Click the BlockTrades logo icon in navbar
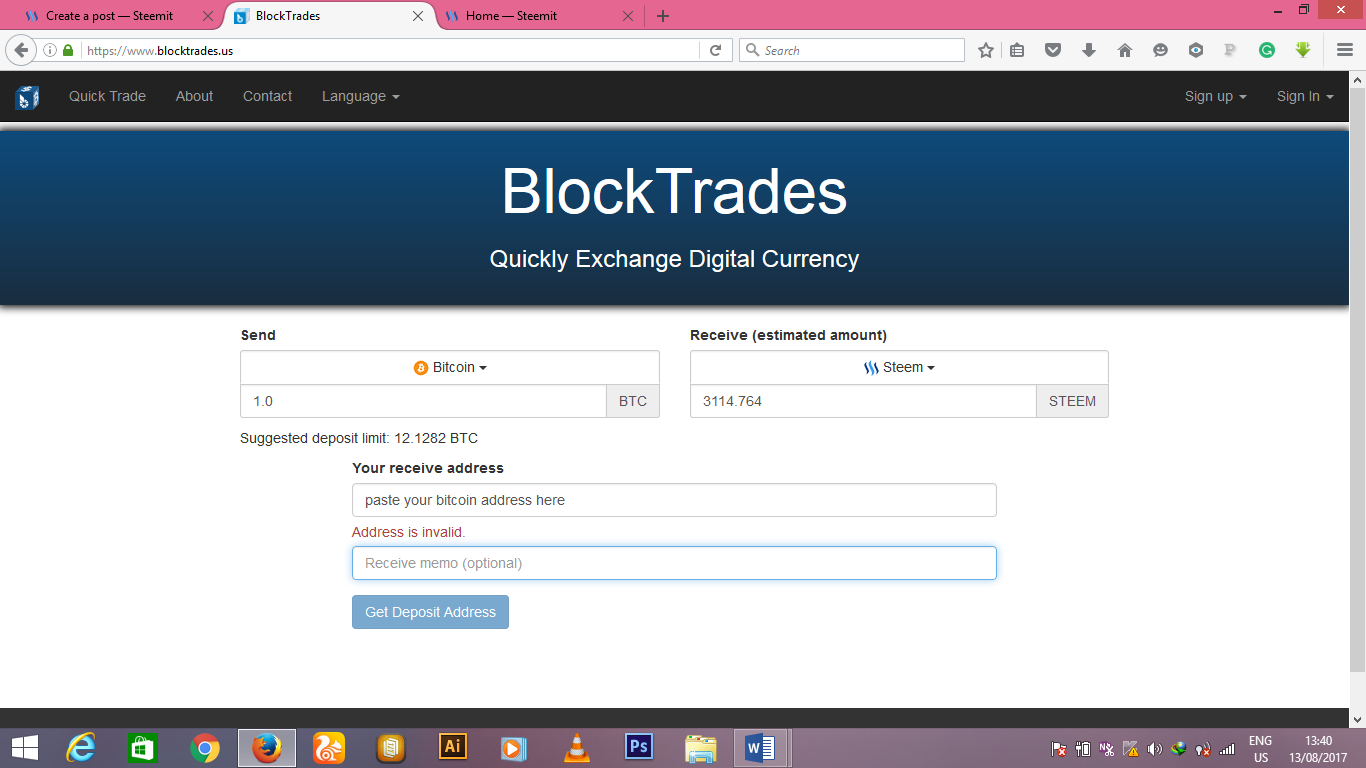The image size is (1366, 768). (27, 97)
